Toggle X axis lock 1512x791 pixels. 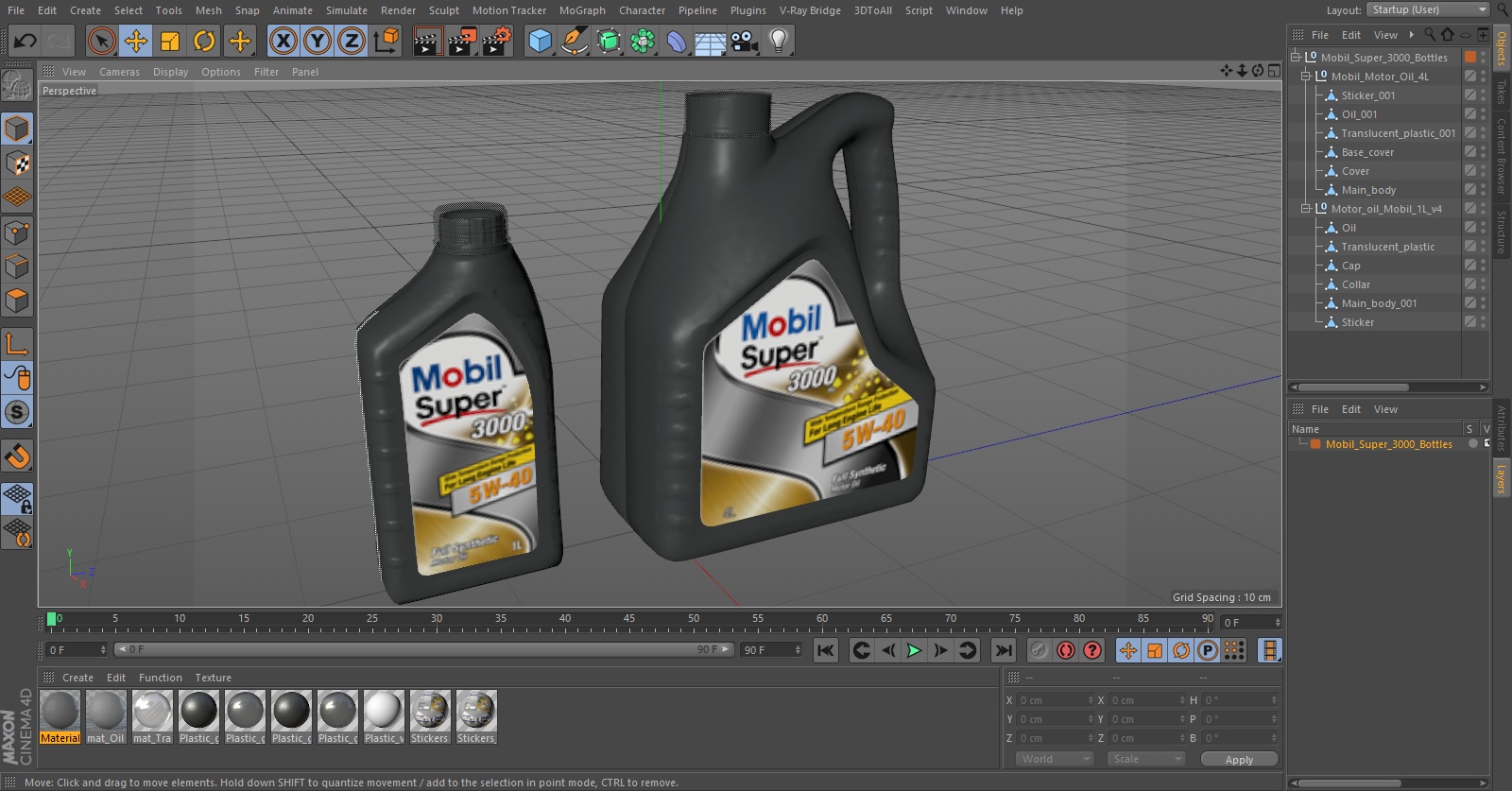(283, 41)
